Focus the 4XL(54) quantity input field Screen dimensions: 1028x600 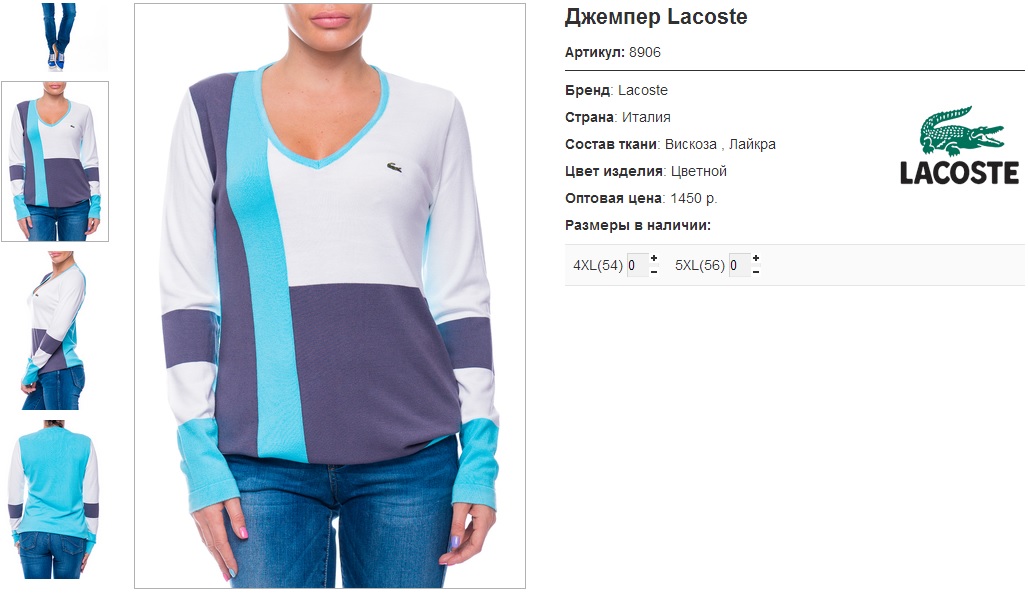(637, 265)
